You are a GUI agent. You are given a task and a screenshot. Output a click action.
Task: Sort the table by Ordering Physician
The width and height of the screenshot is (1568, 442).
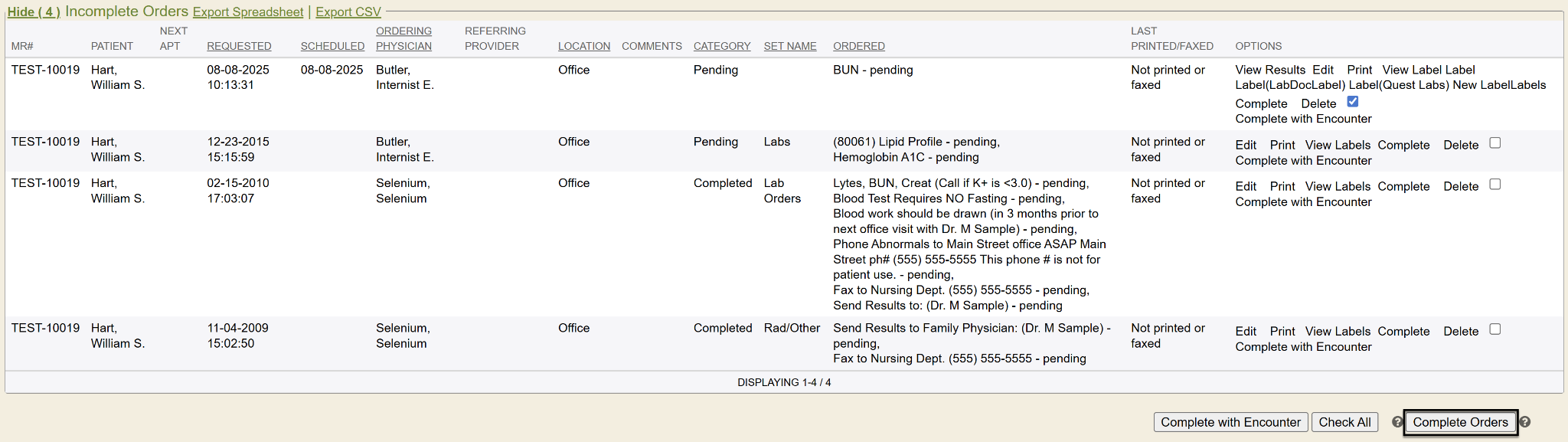[x=403, y=39]
